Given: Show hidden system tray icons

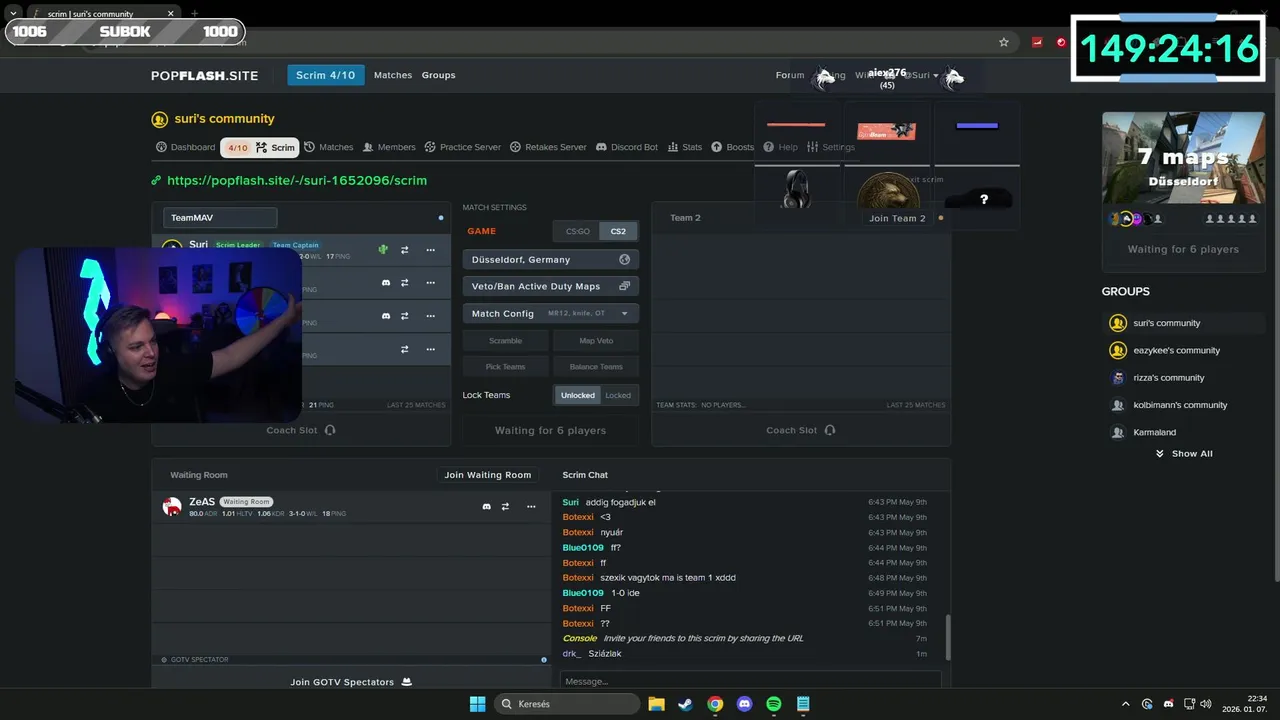Looking at the screenshot, I should pos(1125,704).
